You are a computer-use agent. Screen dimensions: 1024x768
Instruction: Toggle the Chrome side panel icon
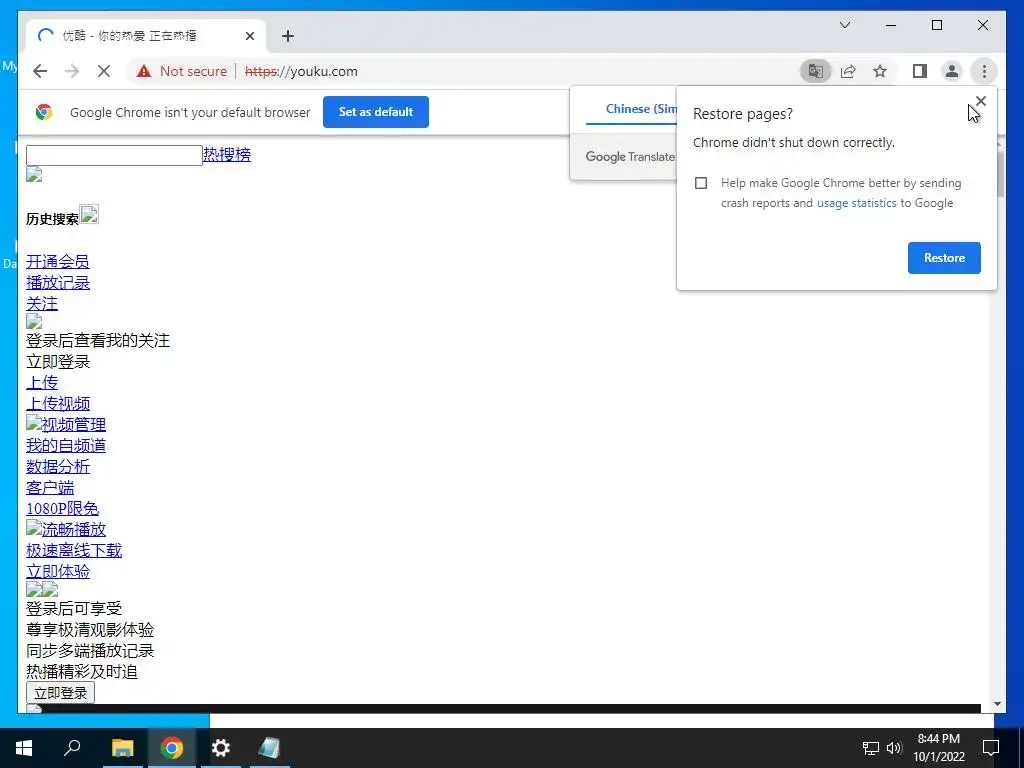[920, 71]
